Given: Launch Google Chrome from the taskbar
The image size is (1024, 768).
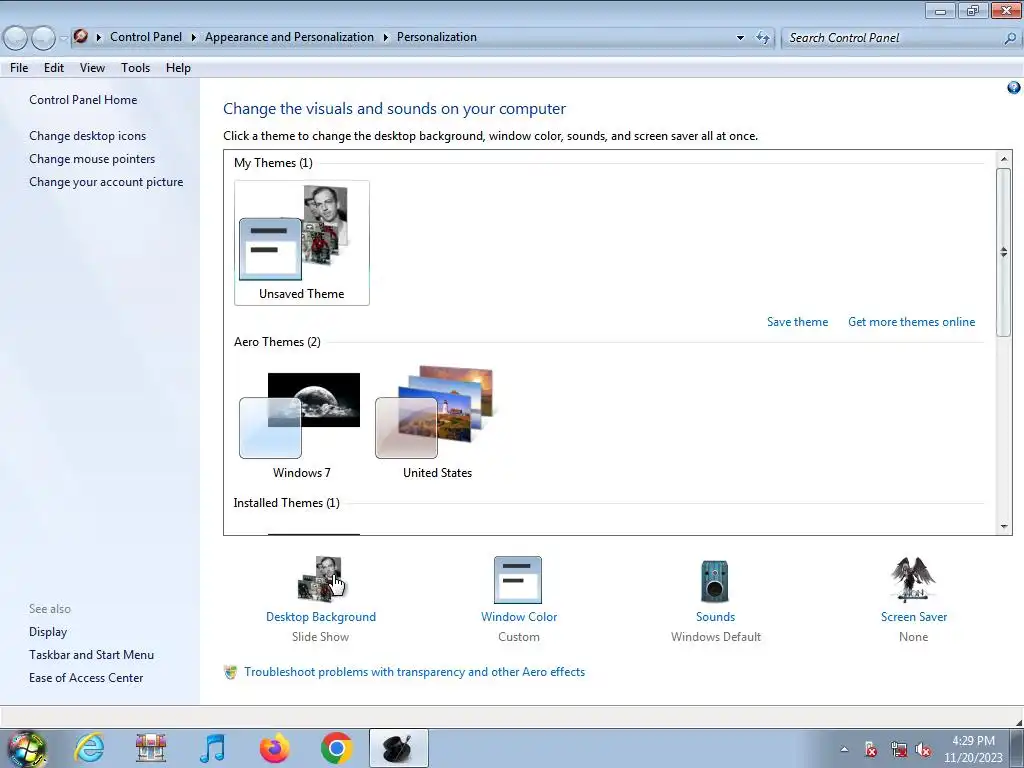Looking at the screenshot, I should [336, 748].
